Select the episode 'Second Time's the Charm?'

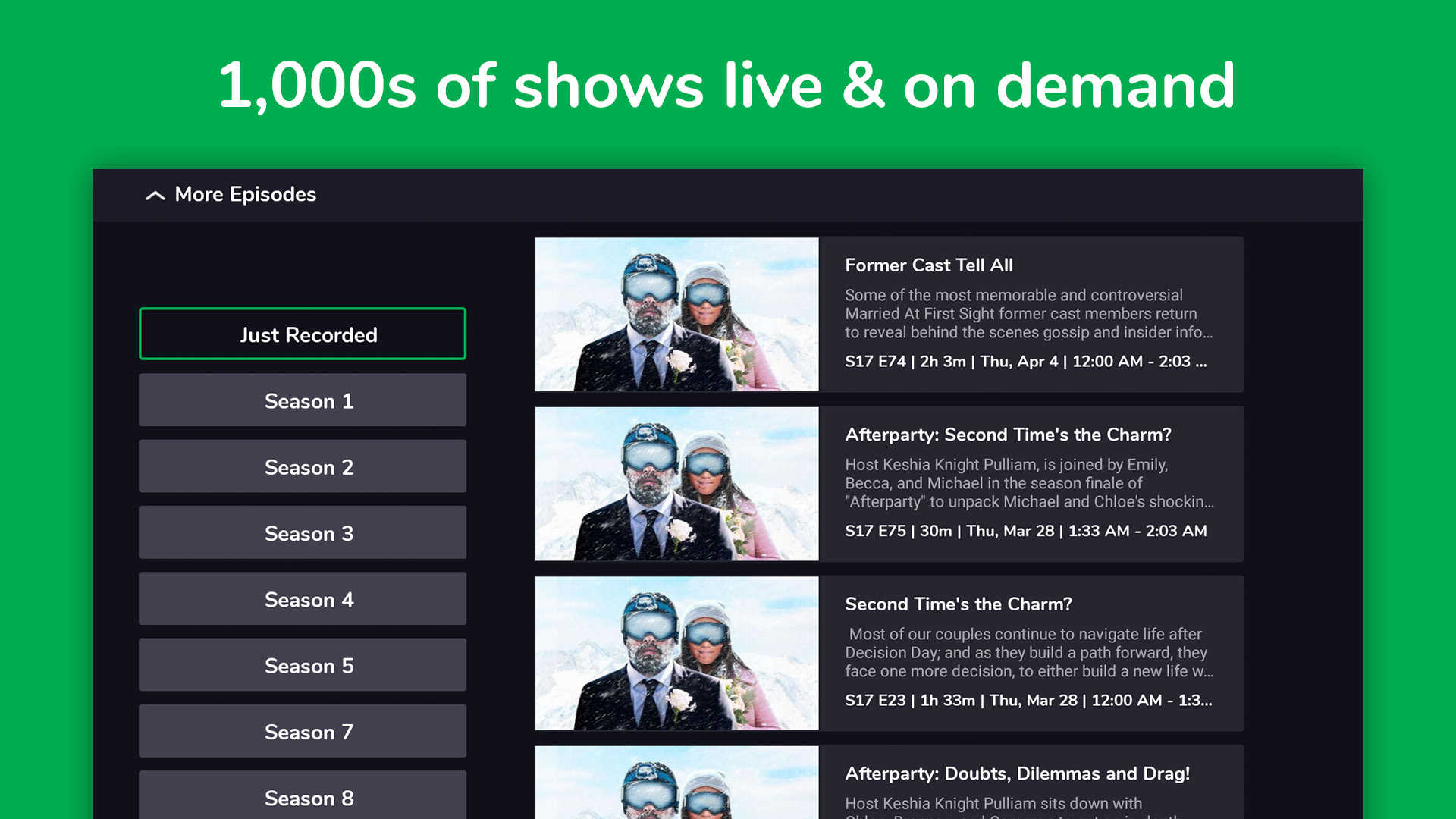(958, 604)
